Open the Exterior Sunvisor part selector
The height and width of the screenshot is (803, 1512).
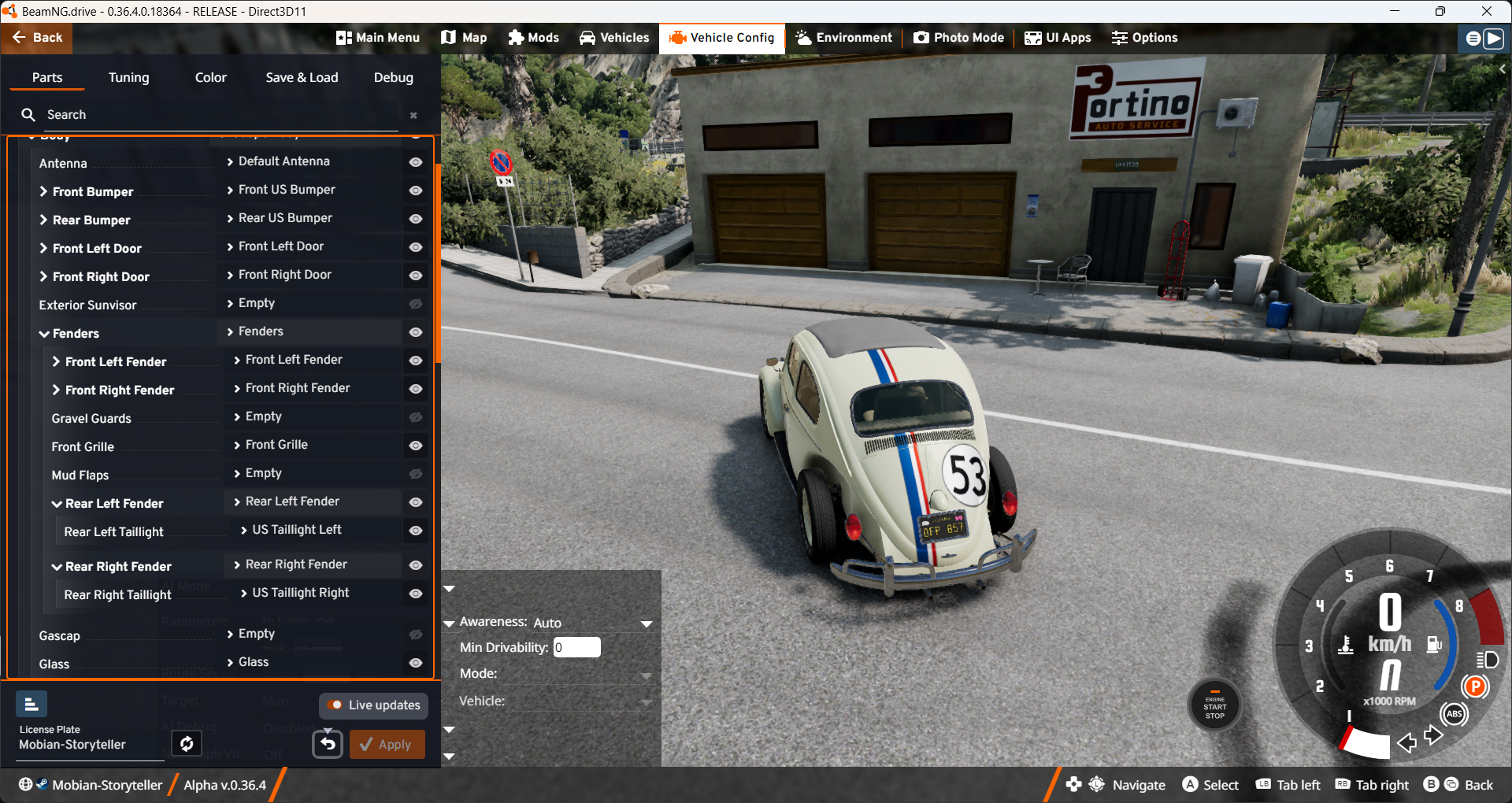coord(309,303)
